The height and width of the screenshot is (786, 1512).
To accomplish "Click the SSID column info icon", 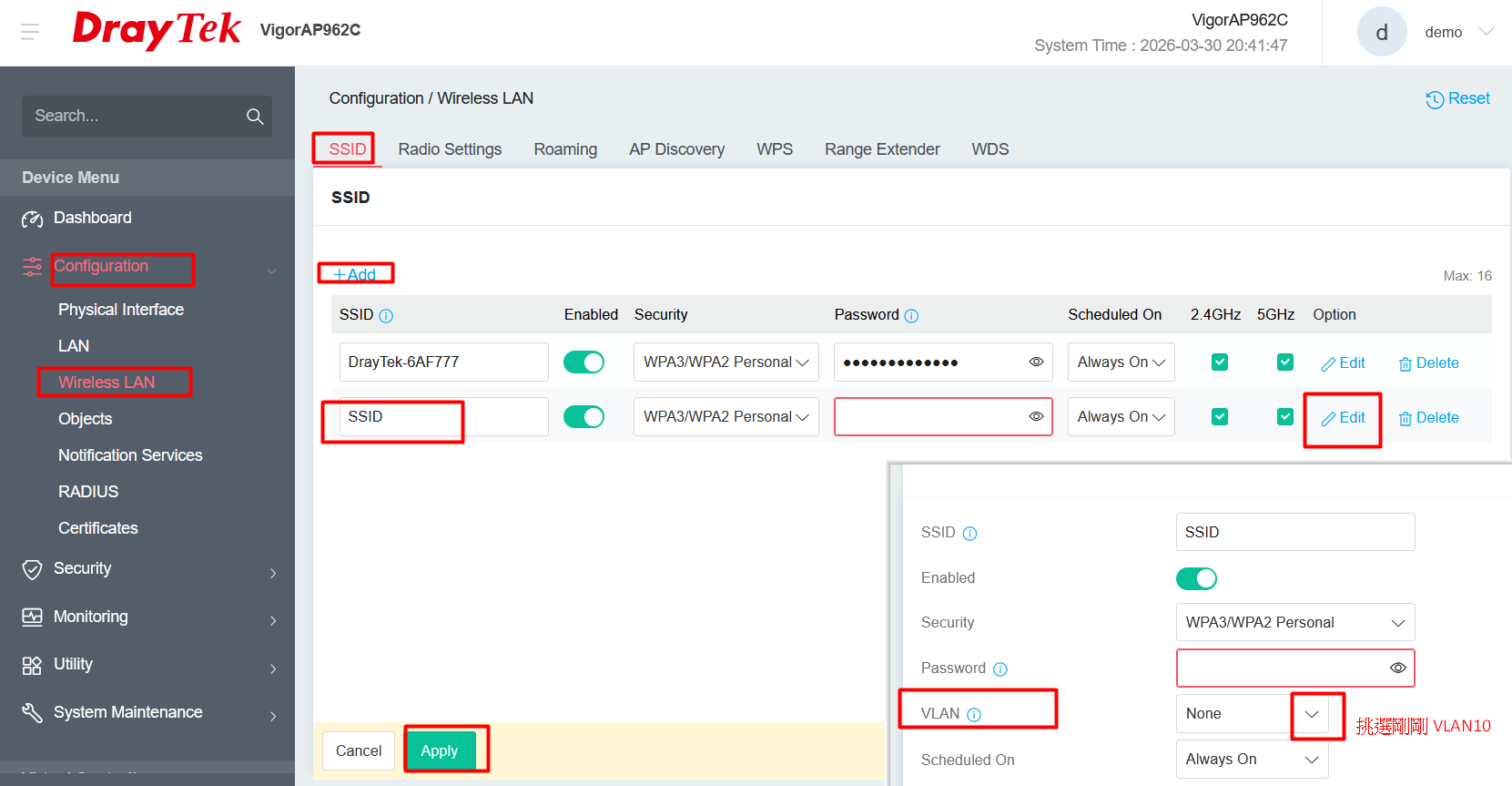I will pyautogui.click(x=386, y=316).
